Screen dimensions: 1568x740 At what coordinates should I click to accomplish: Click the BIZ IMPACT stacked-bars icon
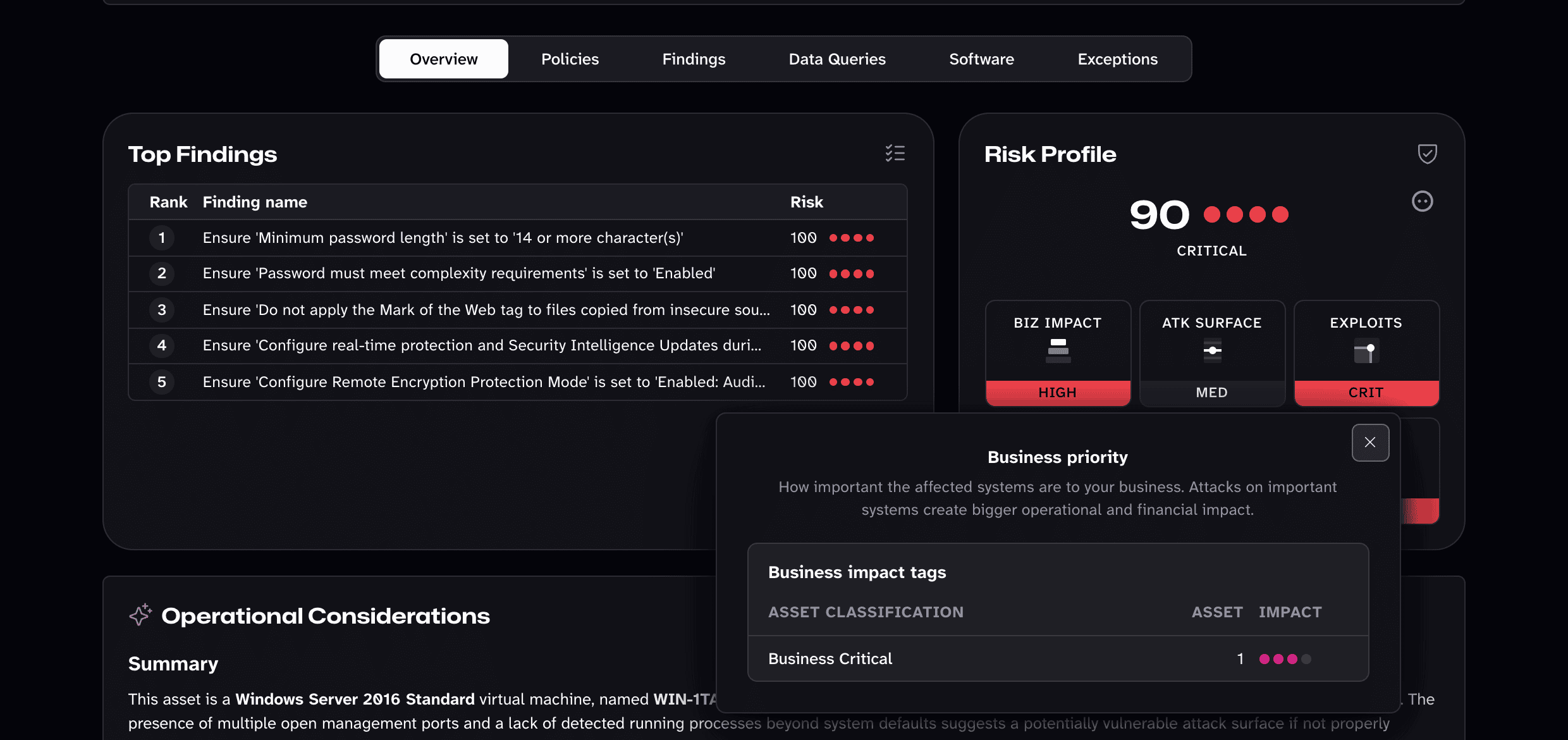click(1058, 350)
